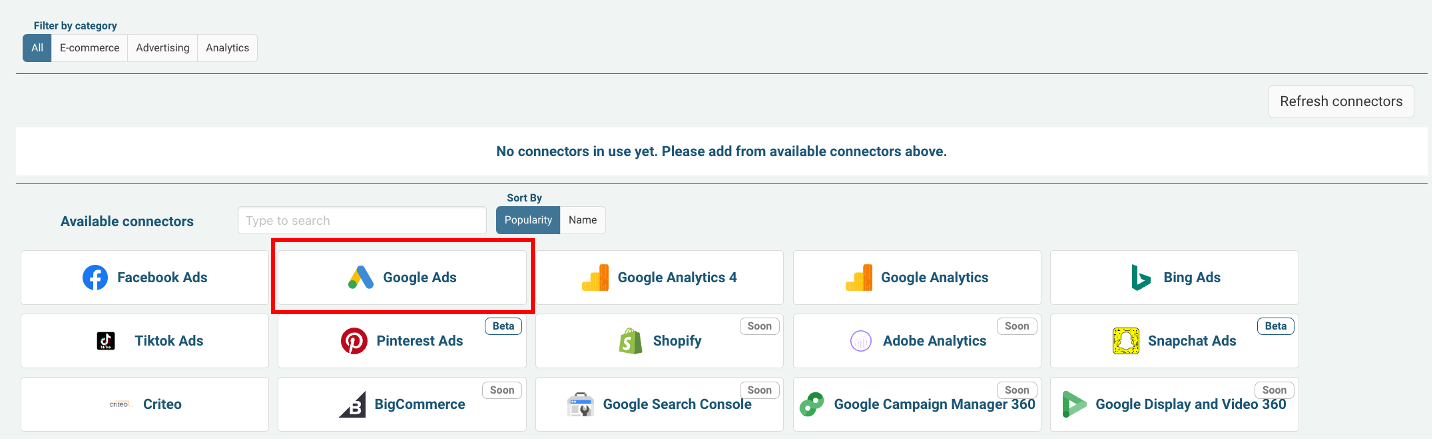Select the Pinterest Ads logo icon

coord(354,341)
